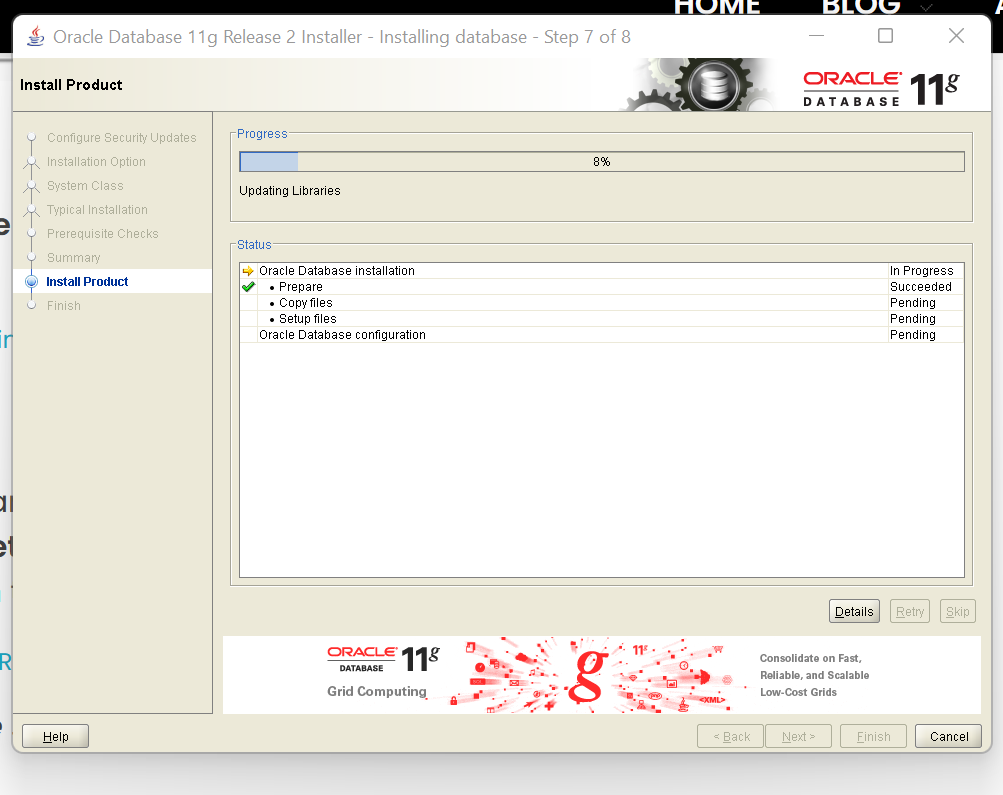Close the installer window
Screen dimensions: 1003x795
tap(956, 36)
